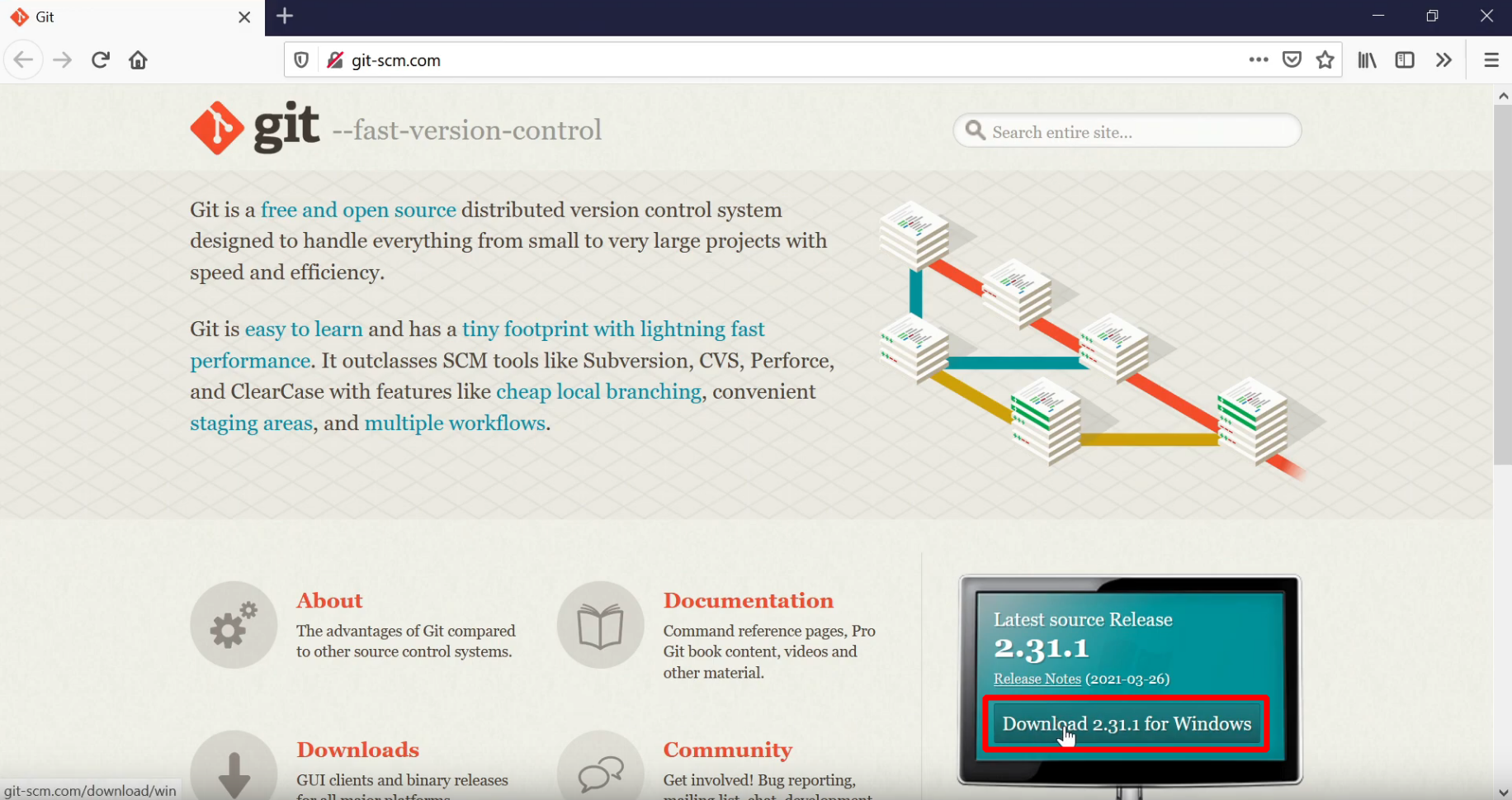Open the Firefox library icon
This screenshot has width=1512, height=800.
point(1367,60)
